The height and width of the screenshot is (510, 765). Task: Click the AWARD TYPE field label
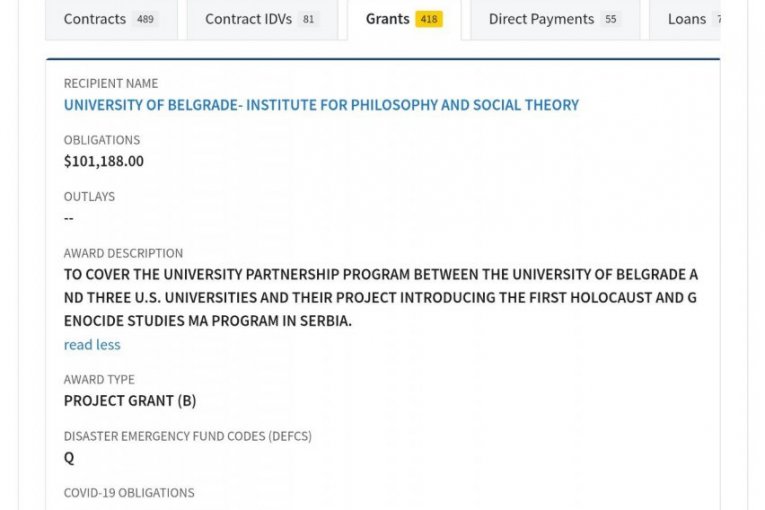click(x=99, y=380)
